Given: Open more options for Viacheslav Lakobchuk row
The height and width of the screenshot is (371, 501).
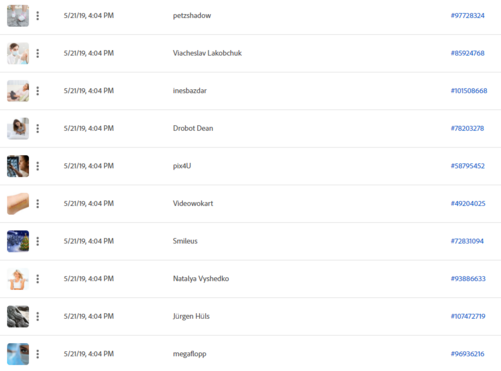Looking at the screenshot, I should [38, 53].
